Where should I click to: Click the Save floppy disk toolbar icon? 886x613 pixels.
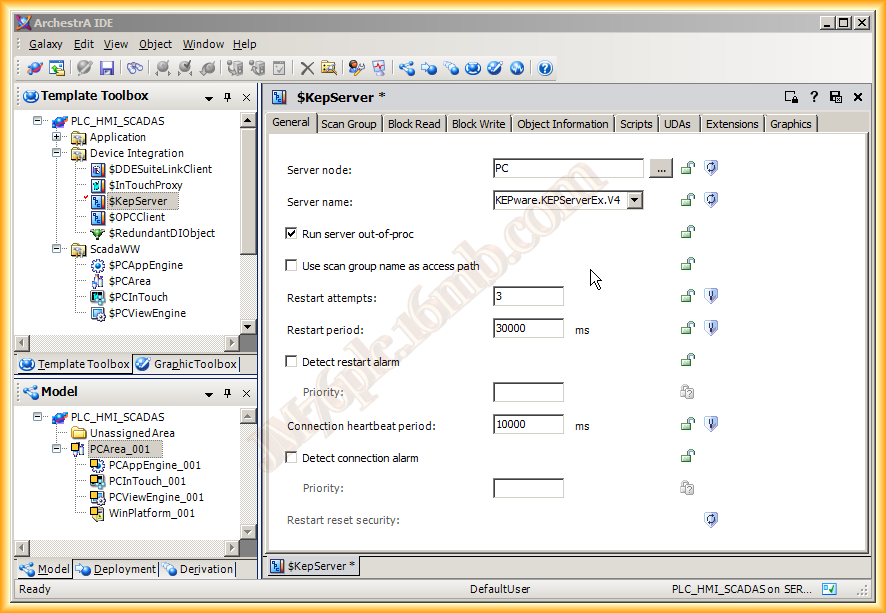point(107,68)
